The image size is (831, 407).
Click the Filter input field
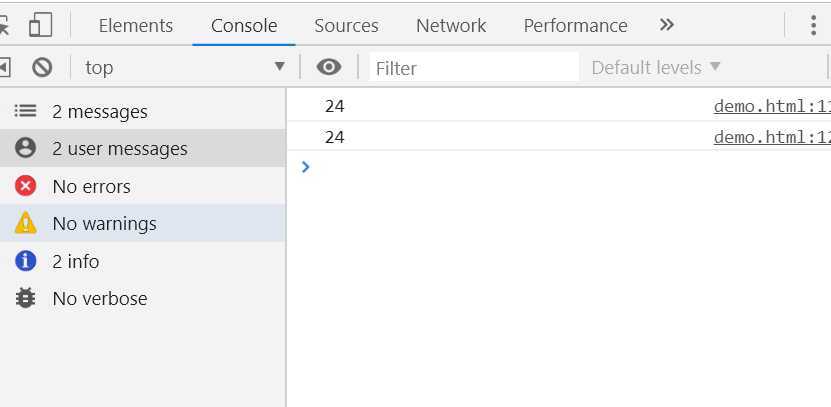[x=474, y=68]
